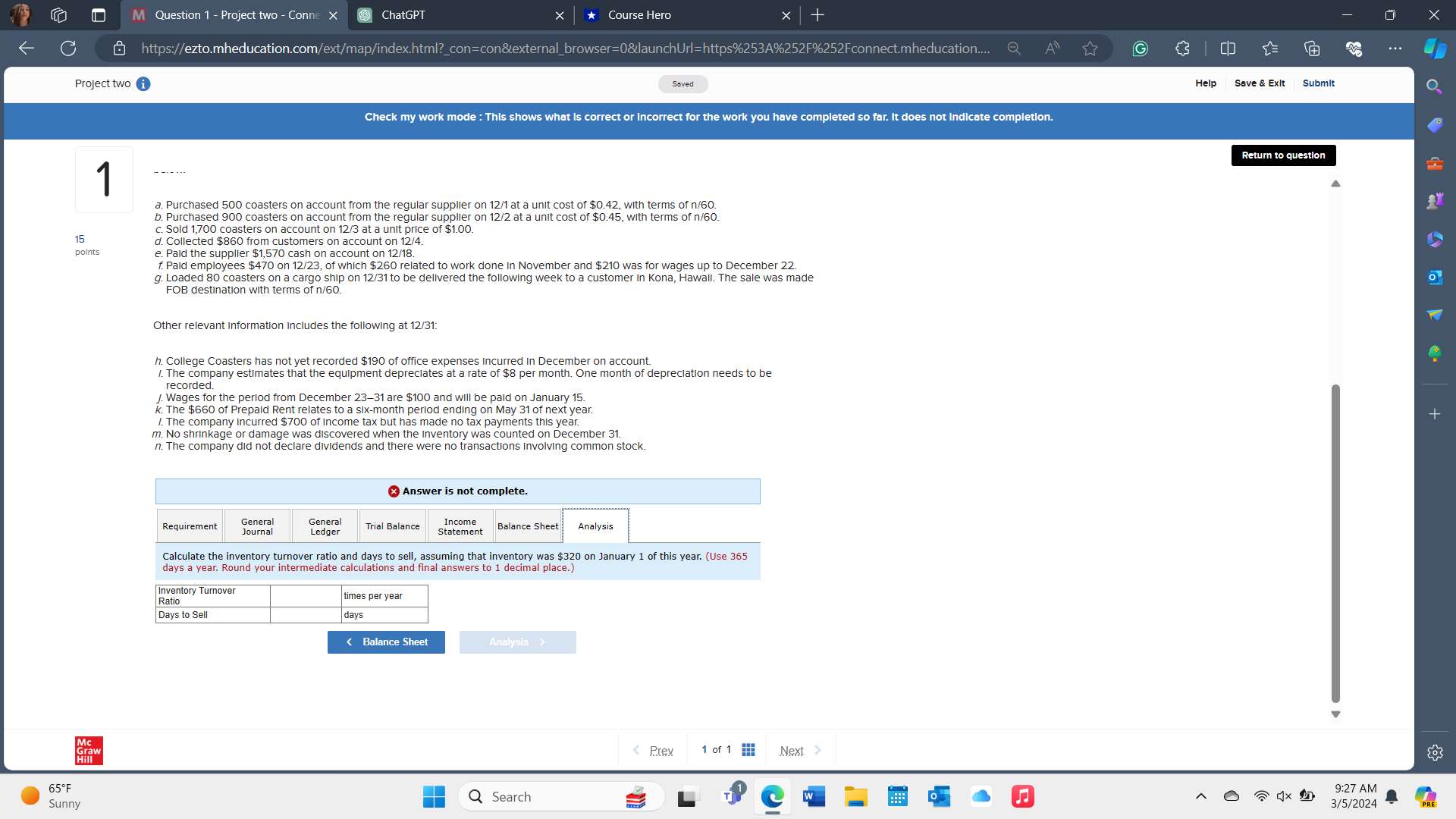This screenshot has height=819, width=1456.
Task: Click the Submit link
Action: click(1318, 83)
